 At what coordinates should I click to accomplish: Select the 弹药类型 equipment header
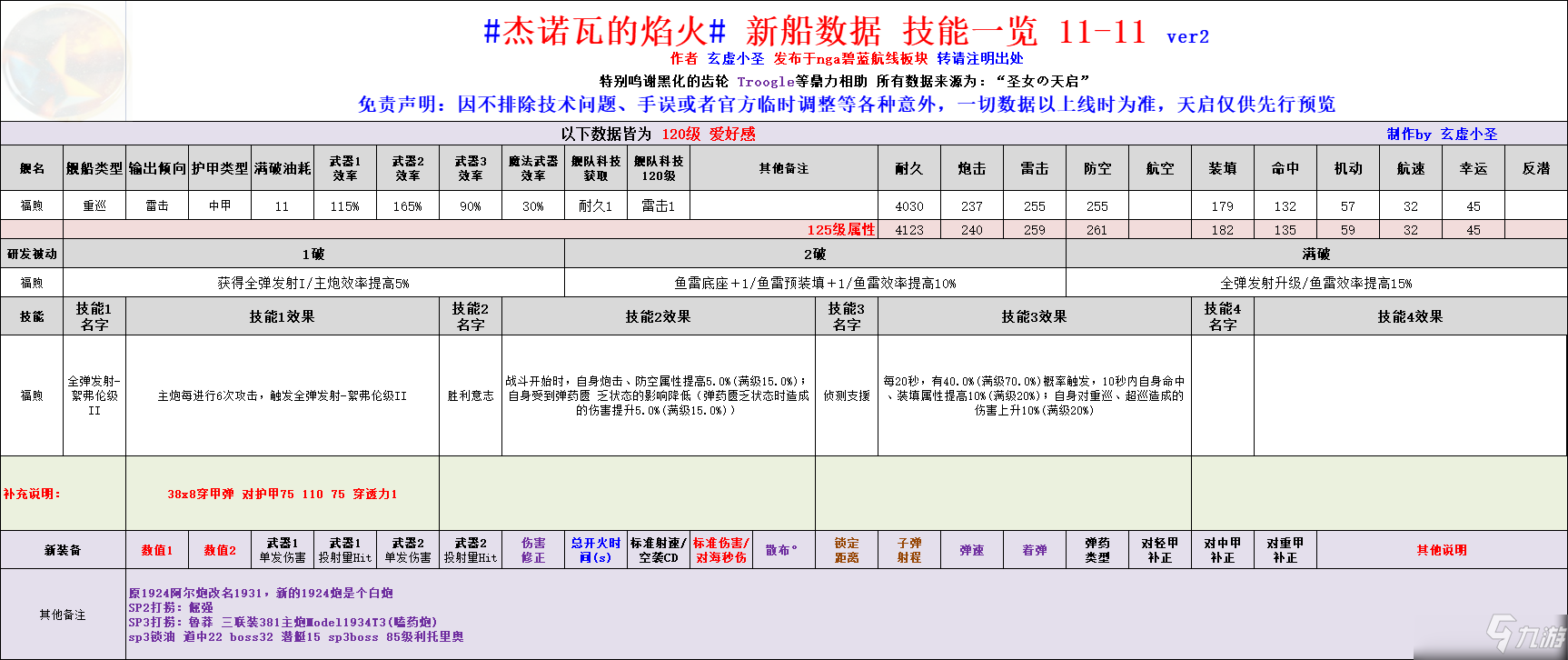pos(1097,550)
